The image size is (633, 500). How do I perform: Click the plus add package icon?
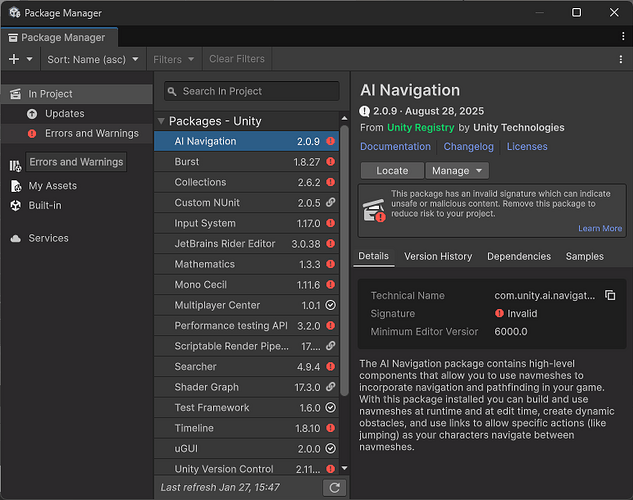coord(14,59)
